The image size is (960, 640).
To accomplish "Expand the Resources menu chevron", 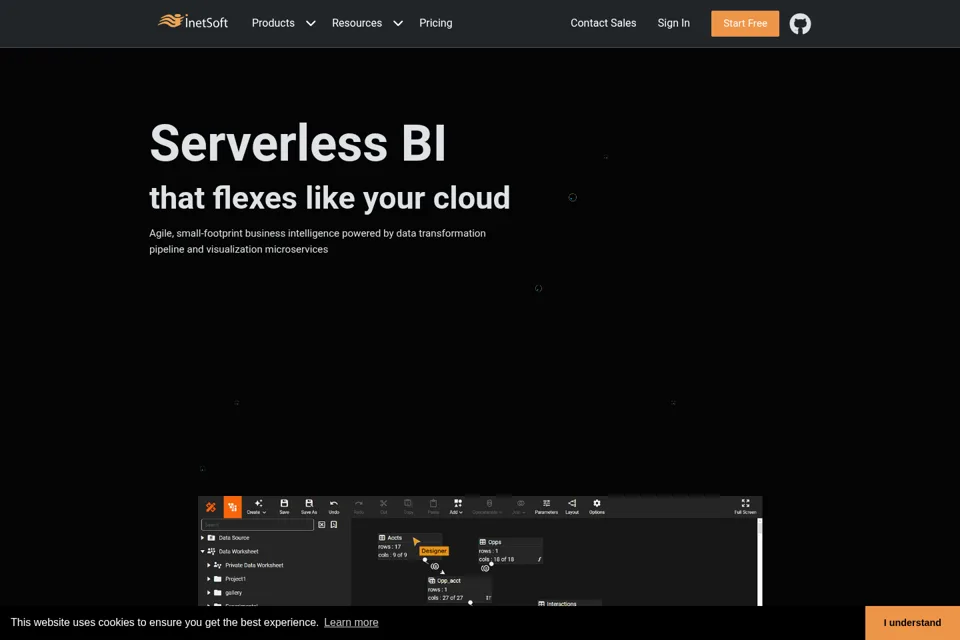I will [398, 23].
